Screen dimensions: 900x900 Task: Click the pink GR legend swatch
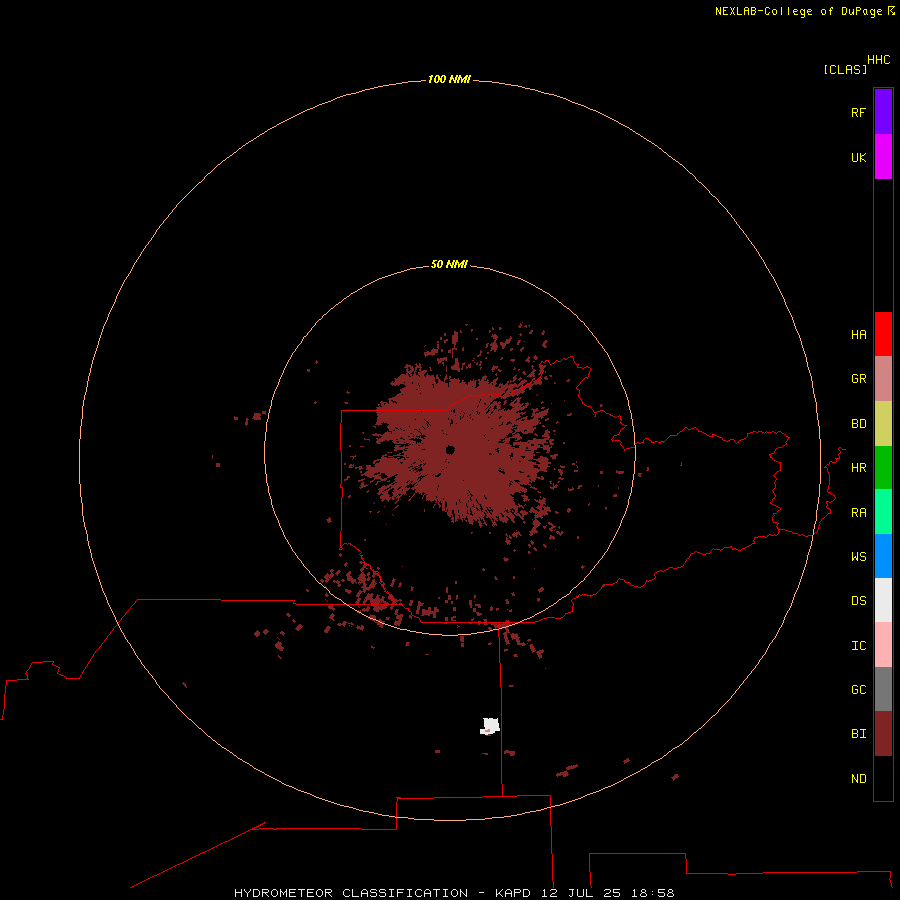(x=883, y=379)
